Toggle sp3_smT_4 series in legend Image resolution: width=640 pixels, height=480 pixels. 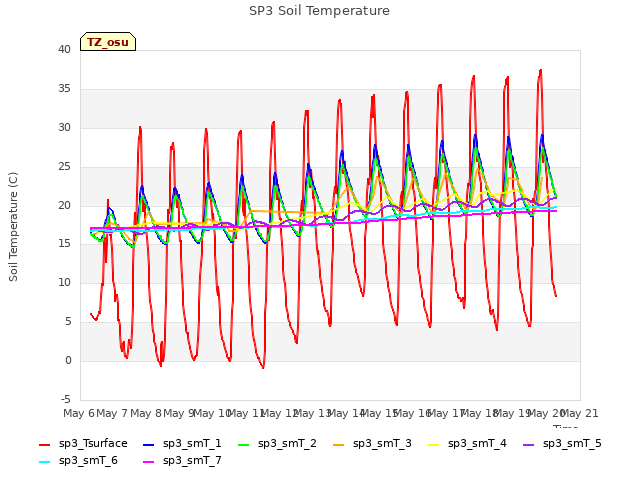[467, 444]
